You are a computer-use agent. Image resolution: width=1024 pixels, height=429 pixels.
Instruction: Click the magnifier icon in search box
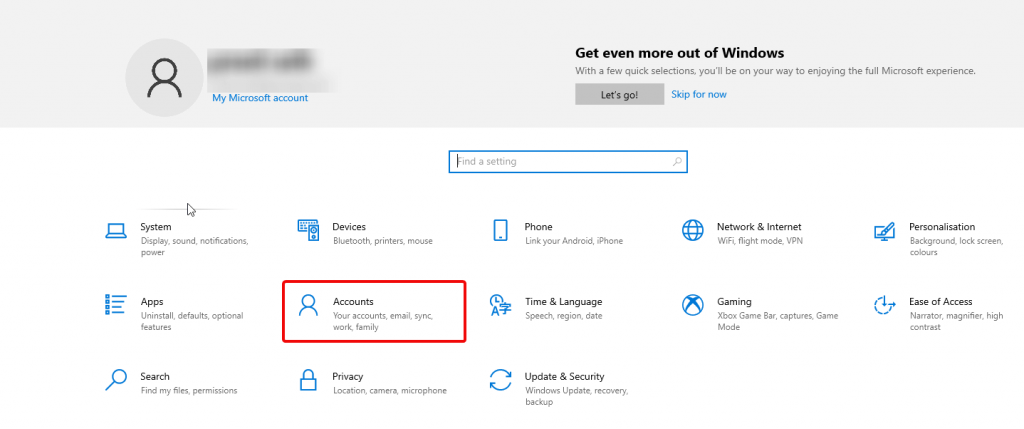click(x=677, y=161)
